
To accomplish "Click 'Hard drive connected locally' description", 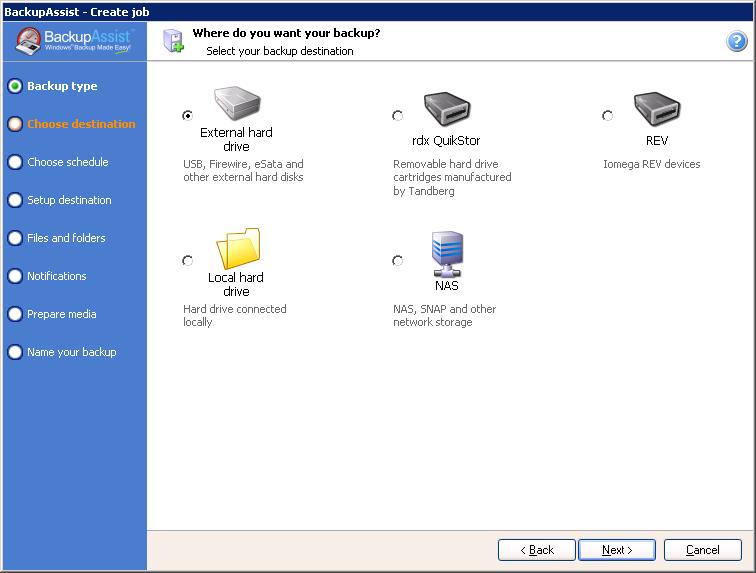I will pos(234,315).
